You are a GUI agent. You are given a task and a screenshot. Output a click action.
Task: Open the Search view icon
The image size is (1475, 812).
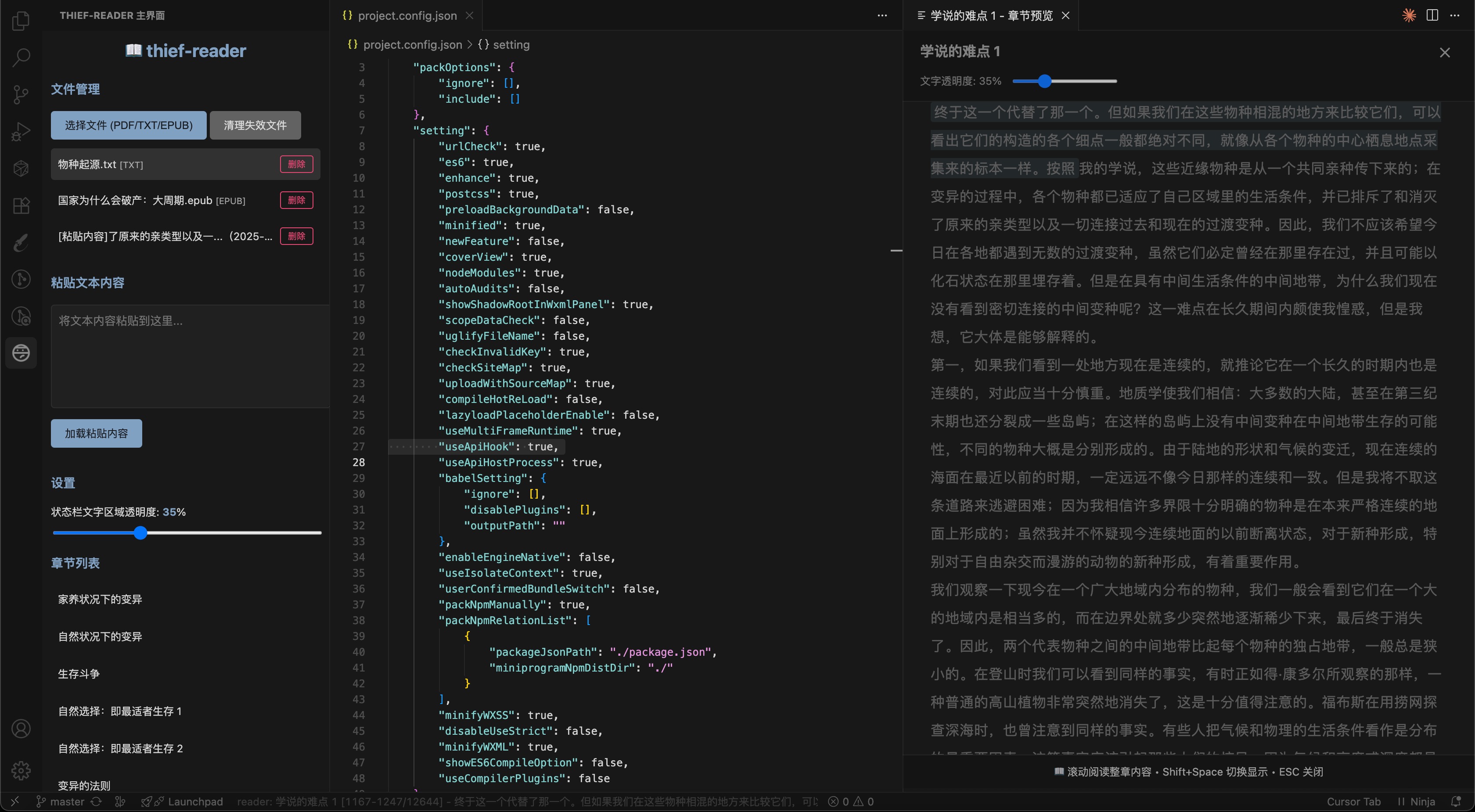coord(21,57)
